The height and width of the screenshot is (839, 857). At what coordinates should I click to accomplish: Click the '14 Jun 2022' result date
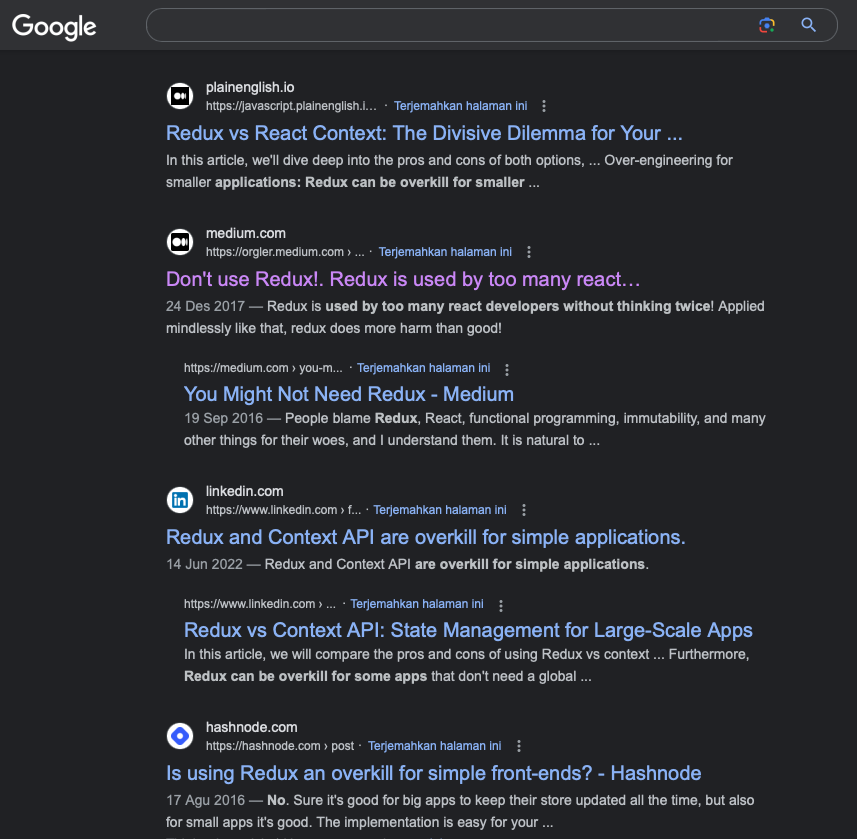pyautogui.click(x=204, y=565)
